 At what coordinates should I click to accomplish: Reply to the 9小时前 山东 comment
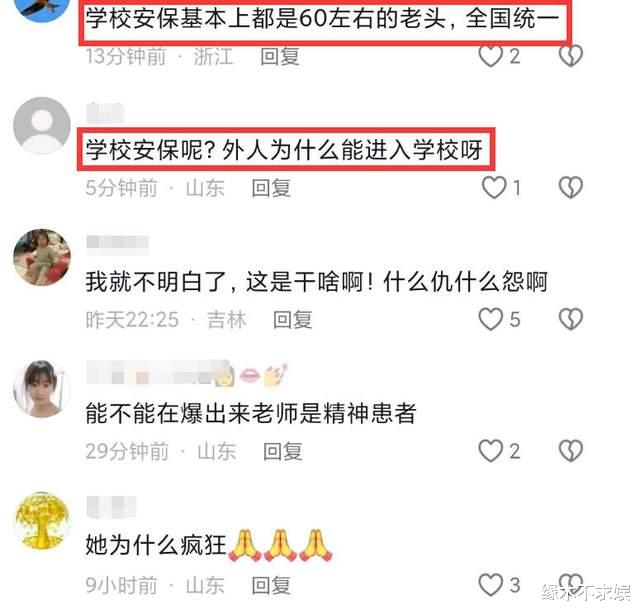[271, 585]
